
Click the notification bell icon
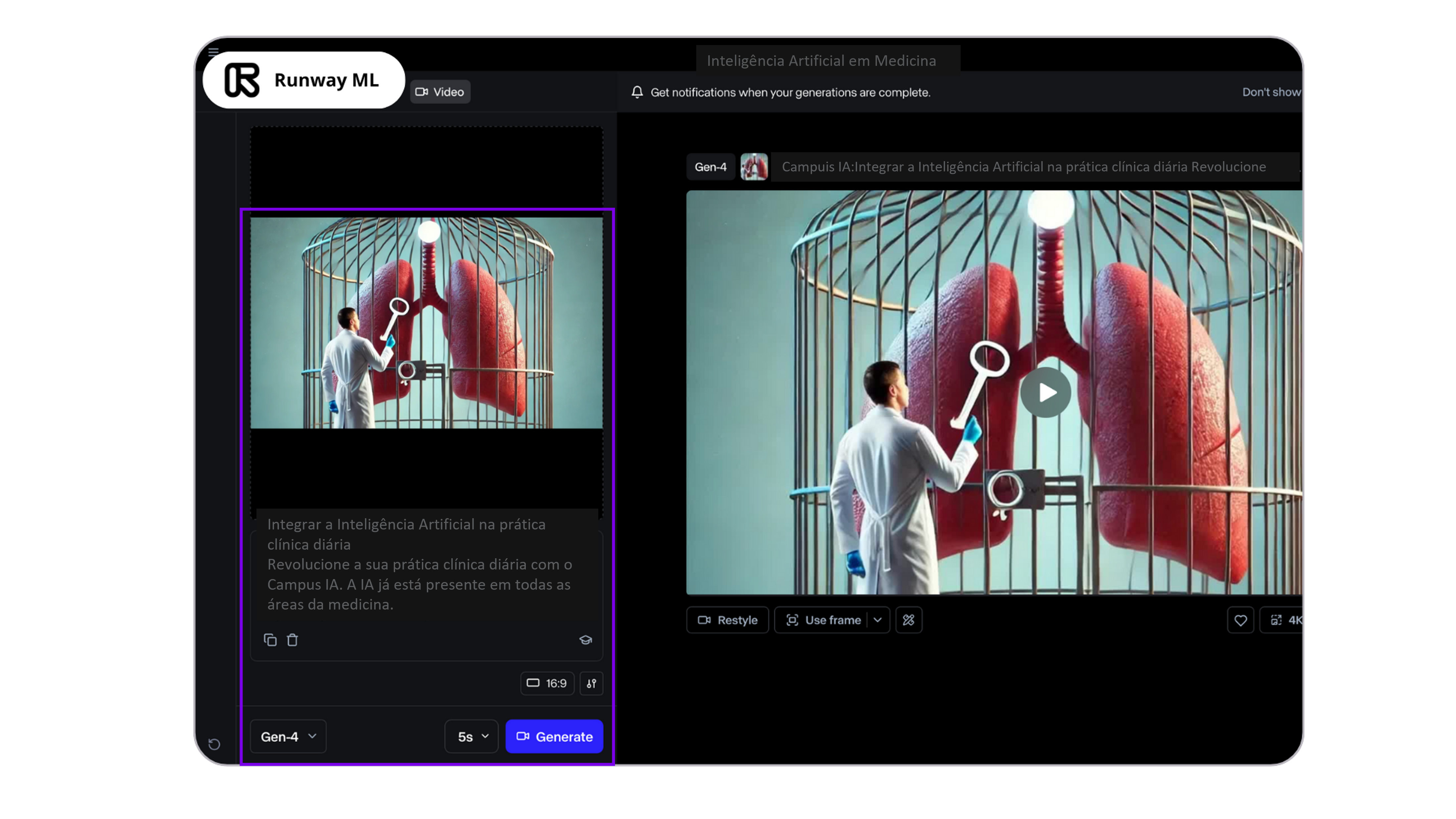637,92
